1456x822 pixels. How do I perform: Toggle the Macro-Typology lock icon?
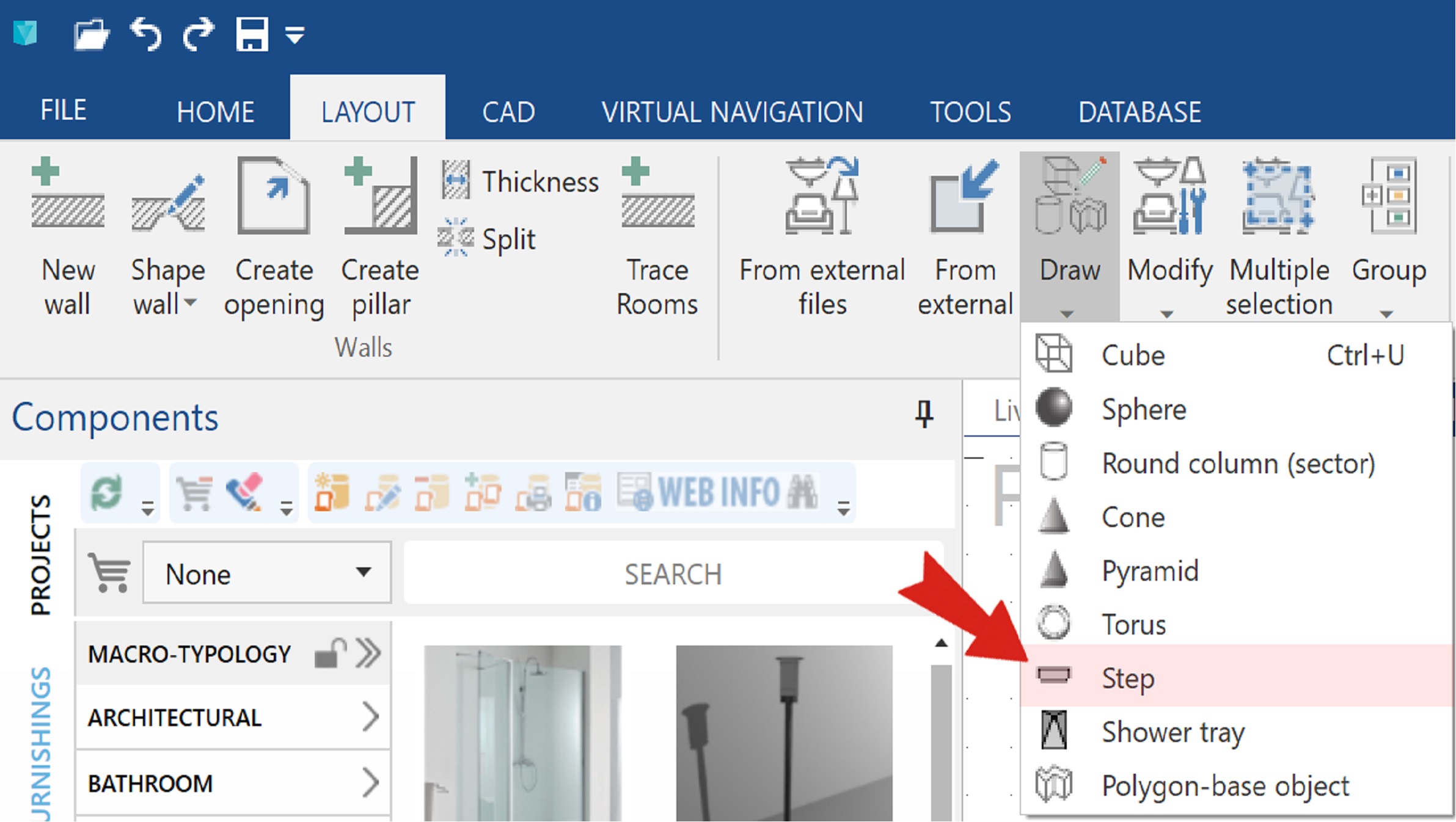[331, 654]
